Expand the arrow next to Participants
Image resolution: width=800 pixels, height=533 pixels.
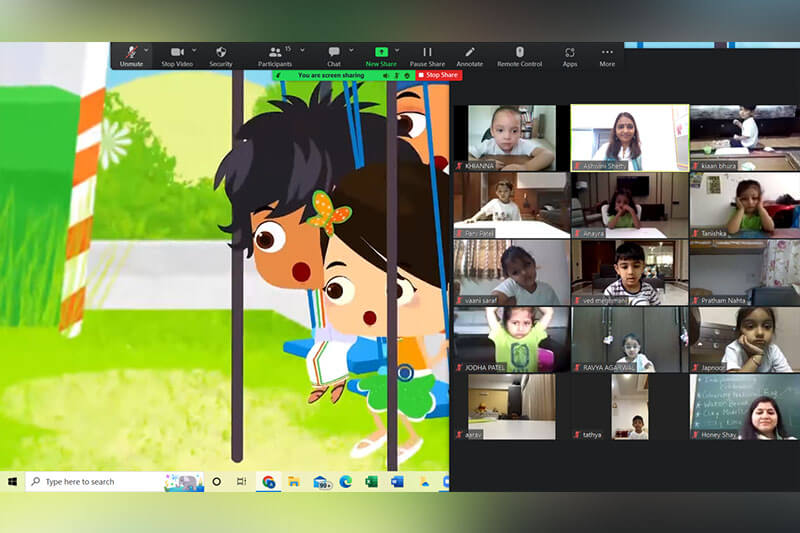point(303,50)
